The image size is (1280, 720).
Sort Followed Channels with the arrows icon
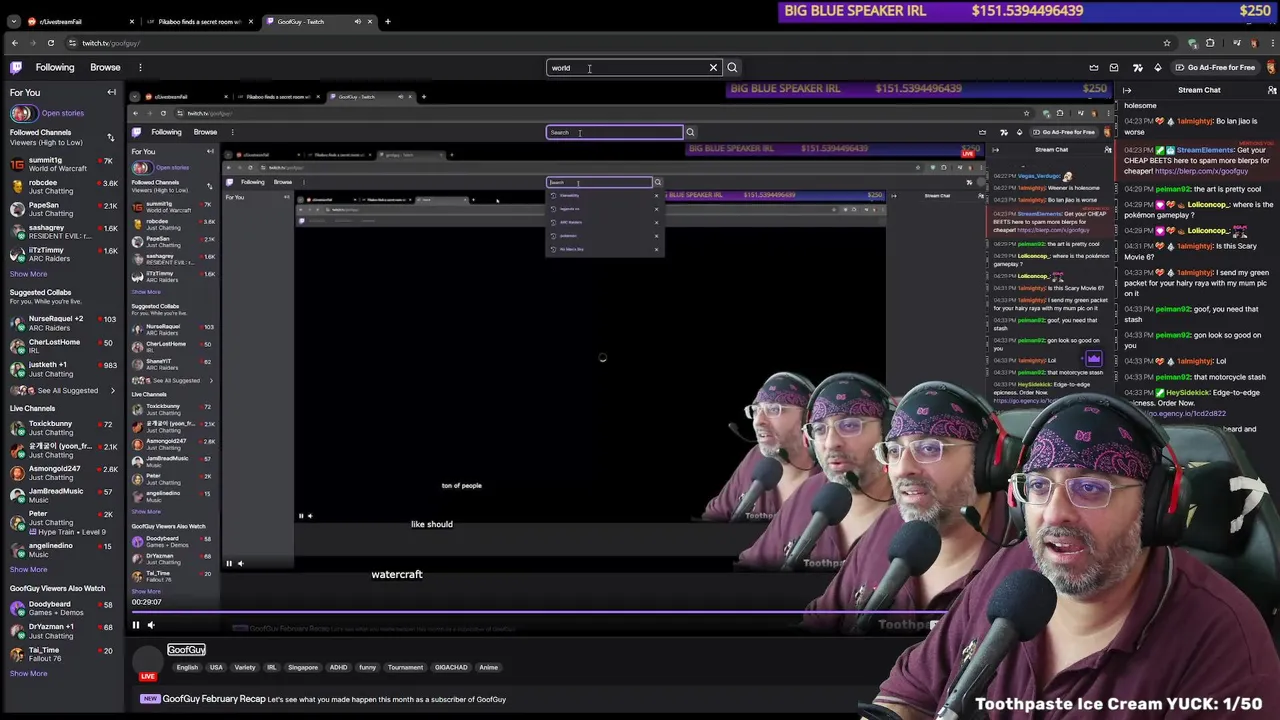pyautogui.click(x=111, y=137)
